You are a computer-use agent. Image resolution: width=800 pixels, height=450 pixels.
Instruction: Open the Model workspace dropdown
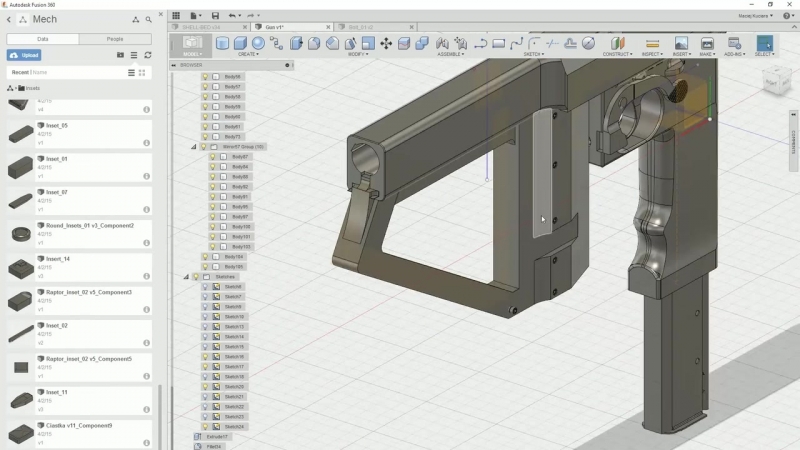point(192,47)
